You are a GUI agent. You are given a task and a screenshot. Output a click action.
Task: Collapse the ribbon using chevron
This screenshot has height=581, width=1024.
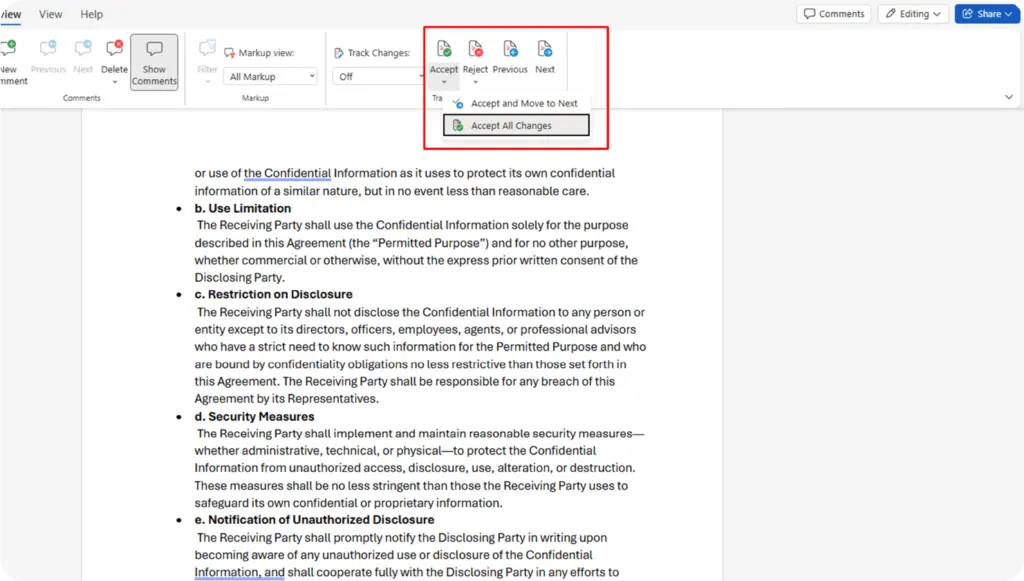pyautogui.click(x=1008, y=97)
